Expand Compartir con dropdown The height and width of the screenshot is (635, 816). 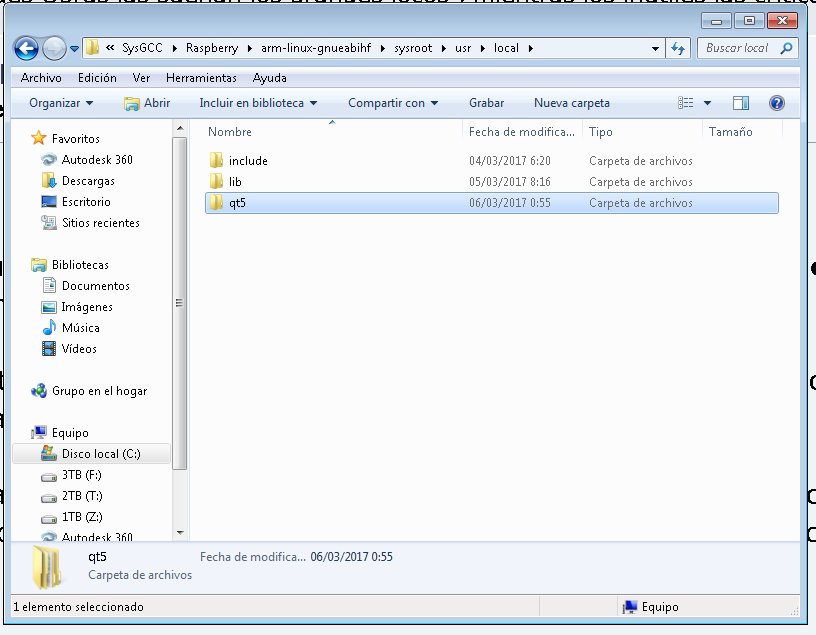[393, 103]
